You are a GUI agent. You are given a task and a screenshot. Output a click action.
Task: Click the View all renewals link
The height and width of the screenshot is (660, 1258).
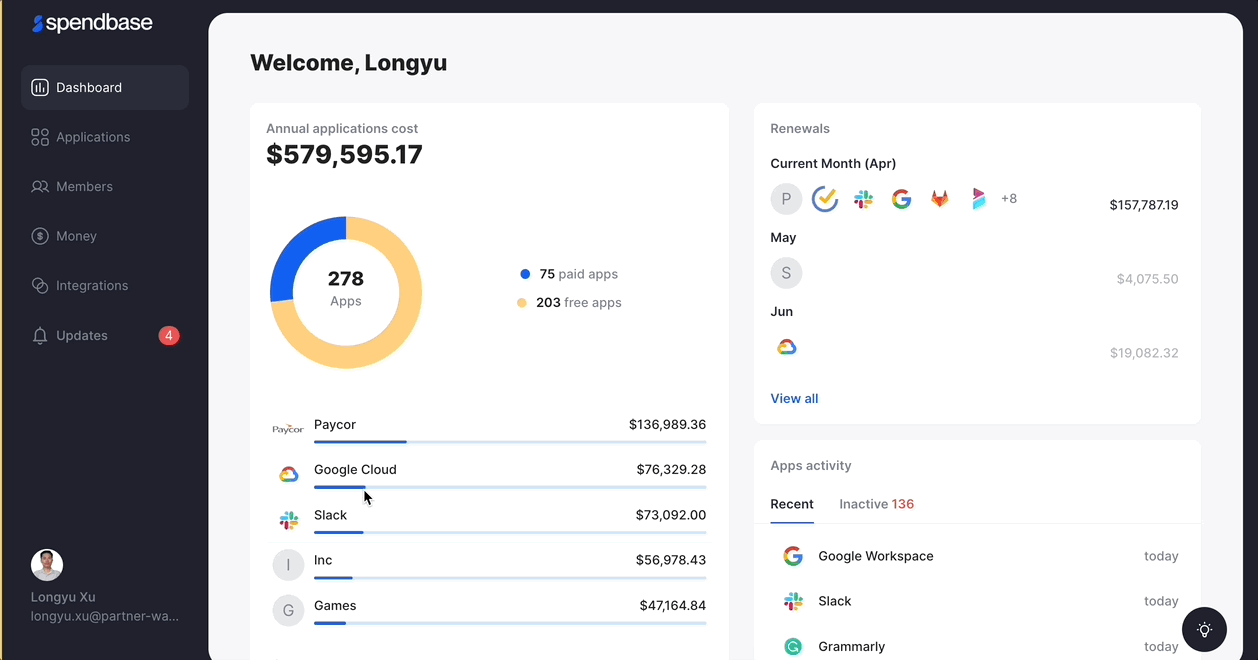pos(794,399)
